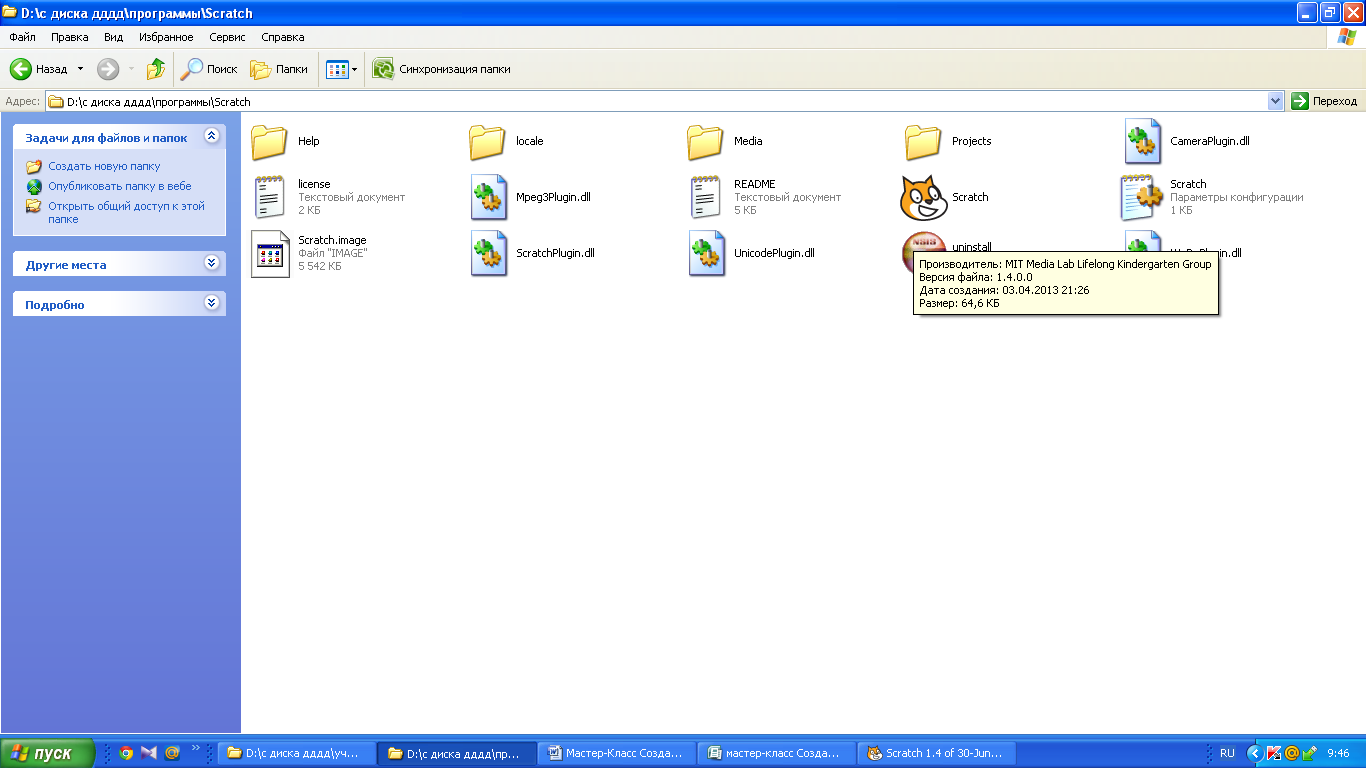1366x768 pixels.
Task: Select the Scratch cat application icon
Action: [924, 198]
